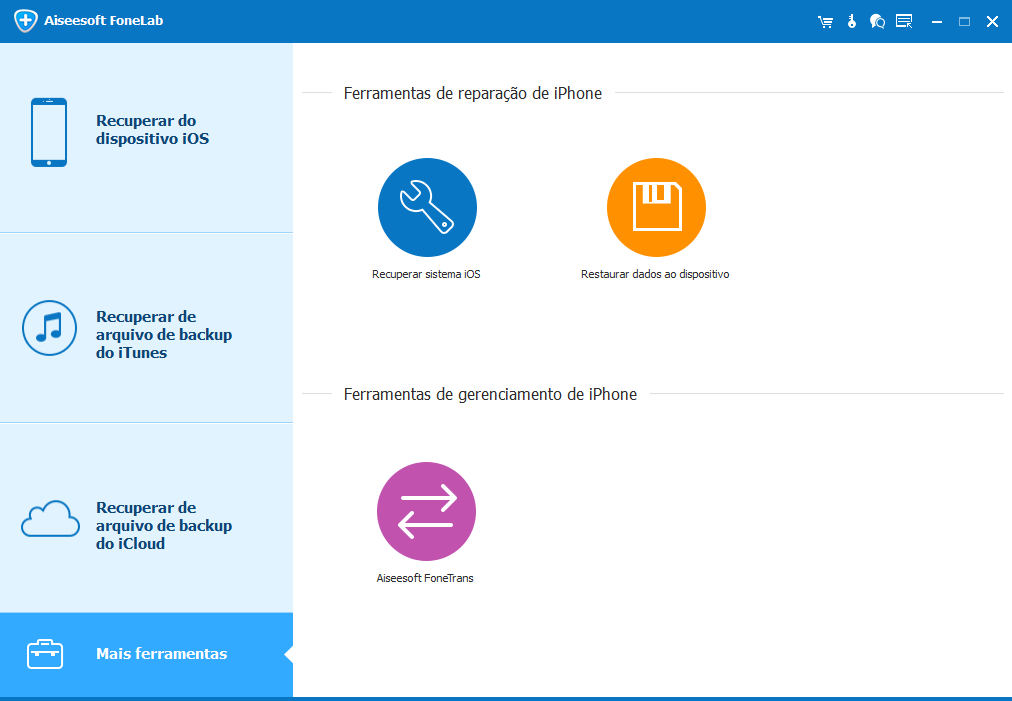This screenshot has height=701, width=1012.
Task: Select the iTunes music note icon
Action: (50, 328)
